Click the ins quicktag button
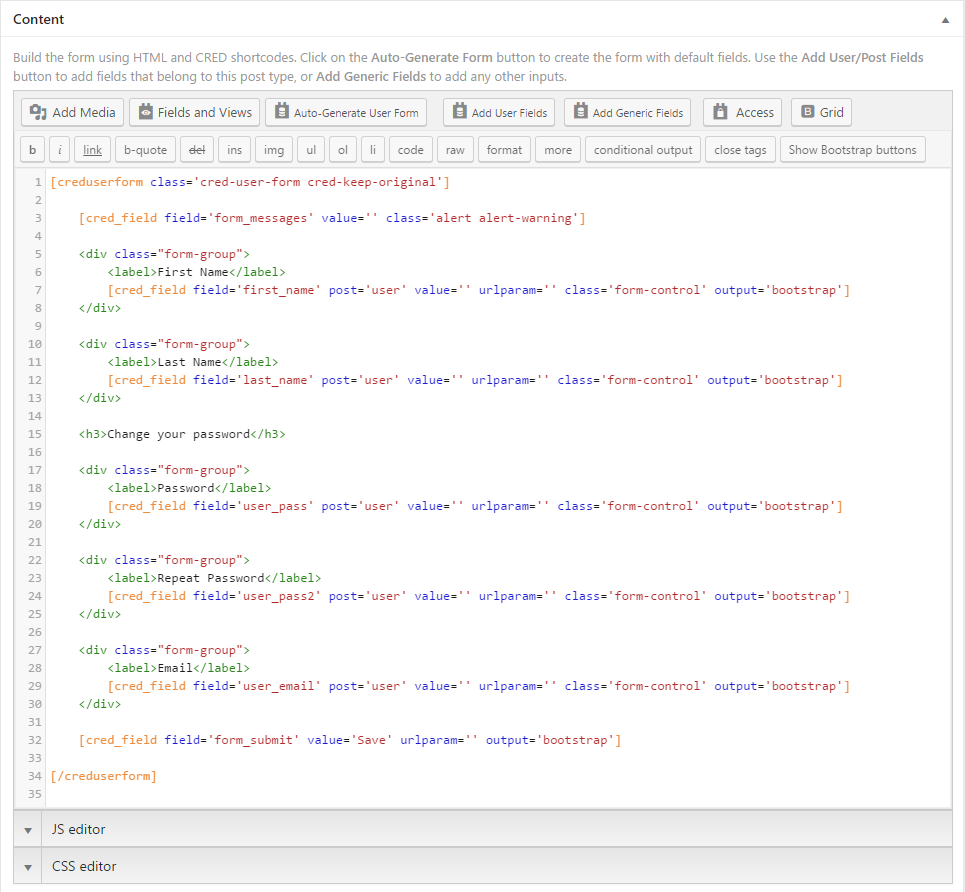This screenshot has height=892, width=965. (x=234, y=150)
